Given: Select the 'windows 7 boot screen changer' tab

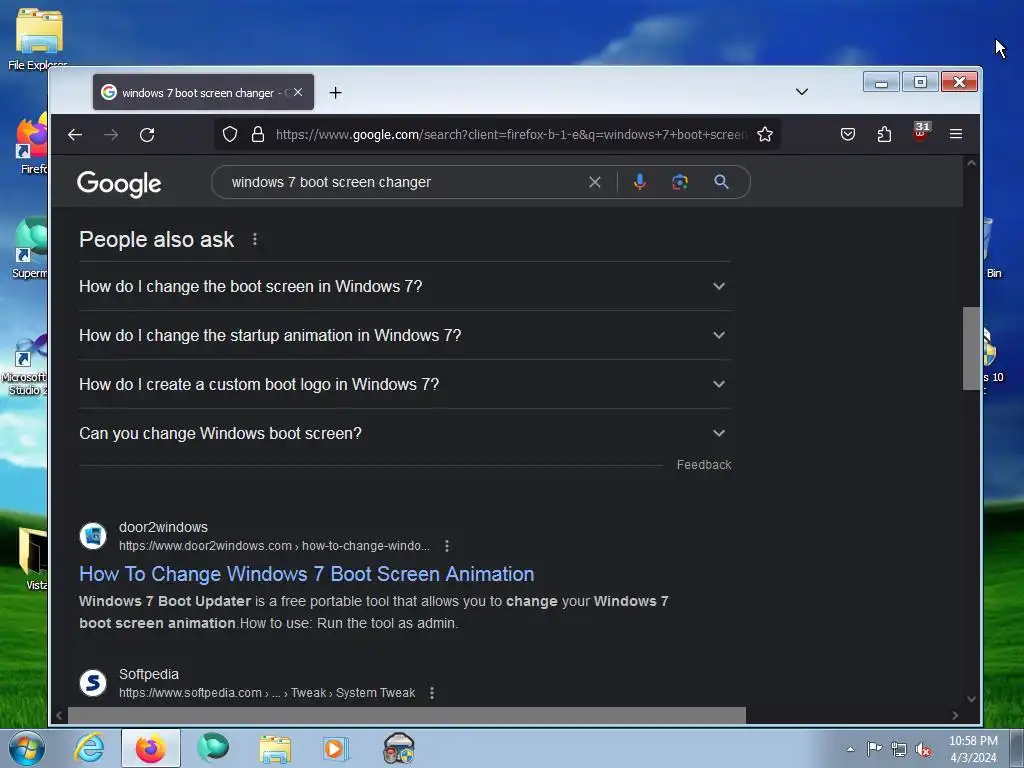Looking at the screenshot, I should 203,92.
